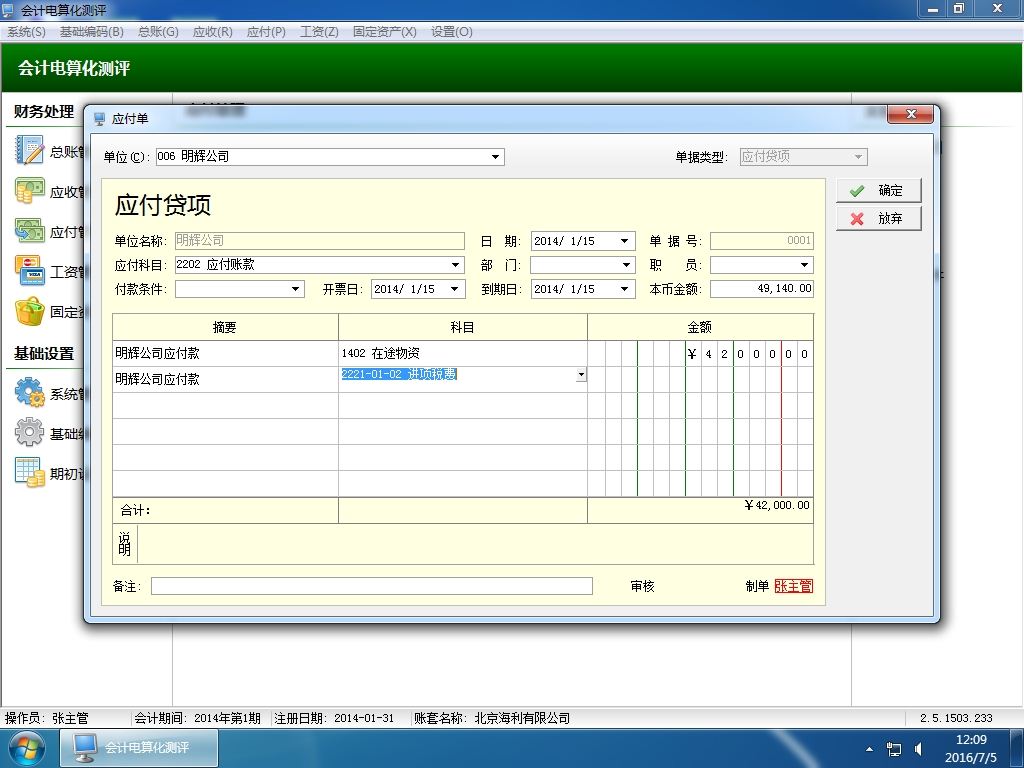Click the 确定 confirm button
The width and height of the screenshot is (1024, 768).
coord(878,191)
